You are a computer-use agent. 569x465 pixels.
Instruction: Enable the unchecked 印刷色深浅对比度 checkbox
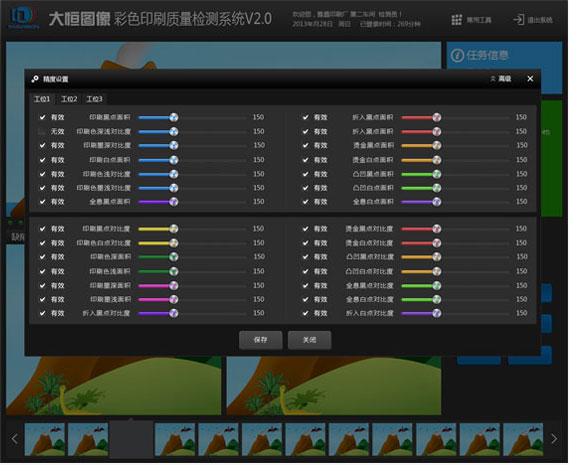[x=42, y=131]
